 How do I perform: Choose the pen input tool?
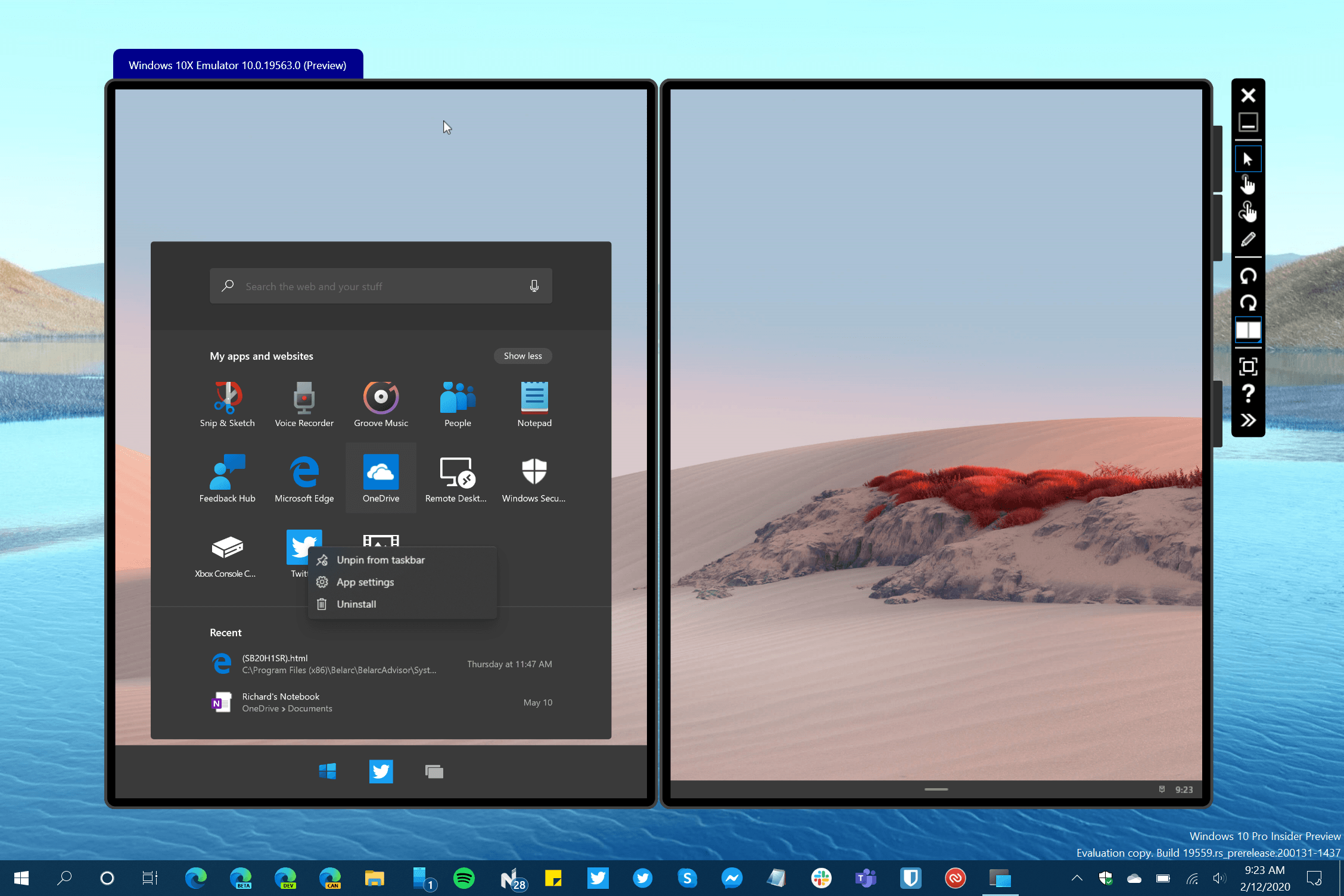[1247, 239]
